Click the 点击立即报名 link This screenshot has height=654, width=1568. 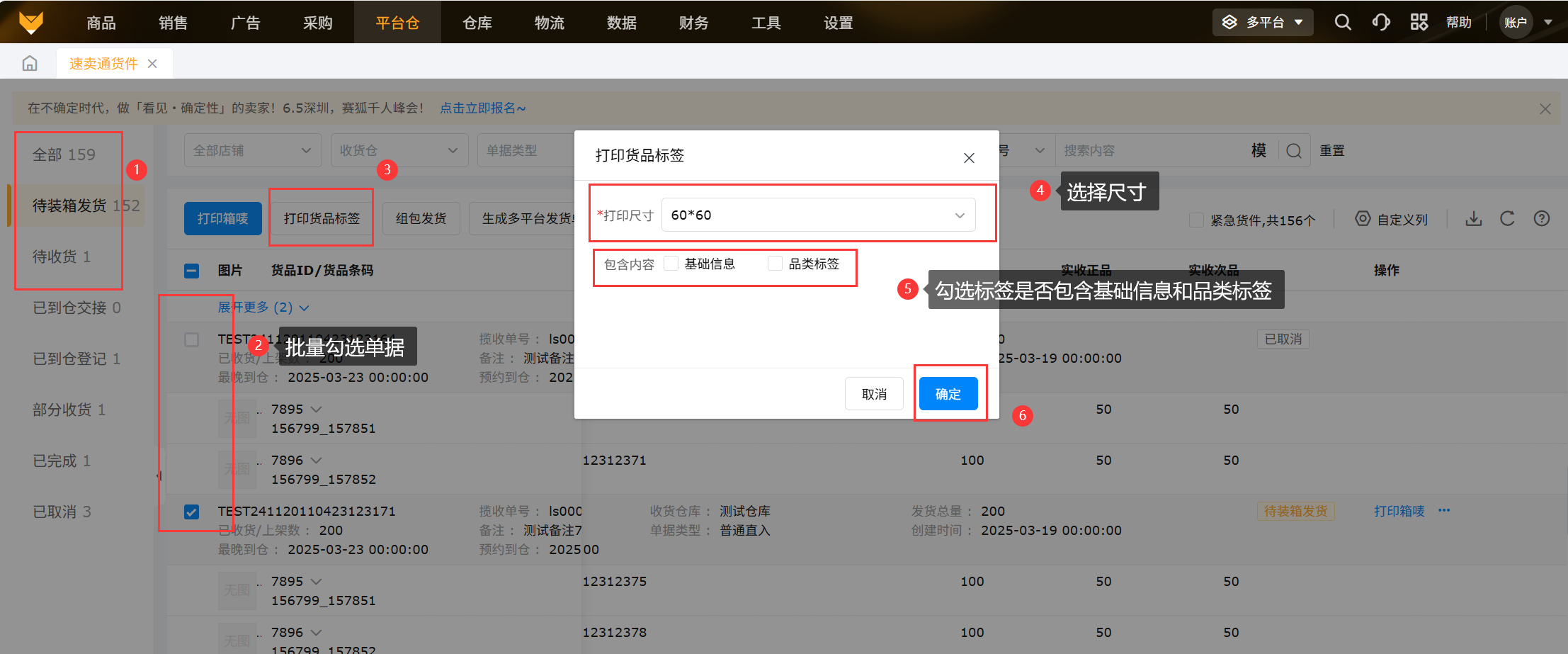click(x=482, y=108)
